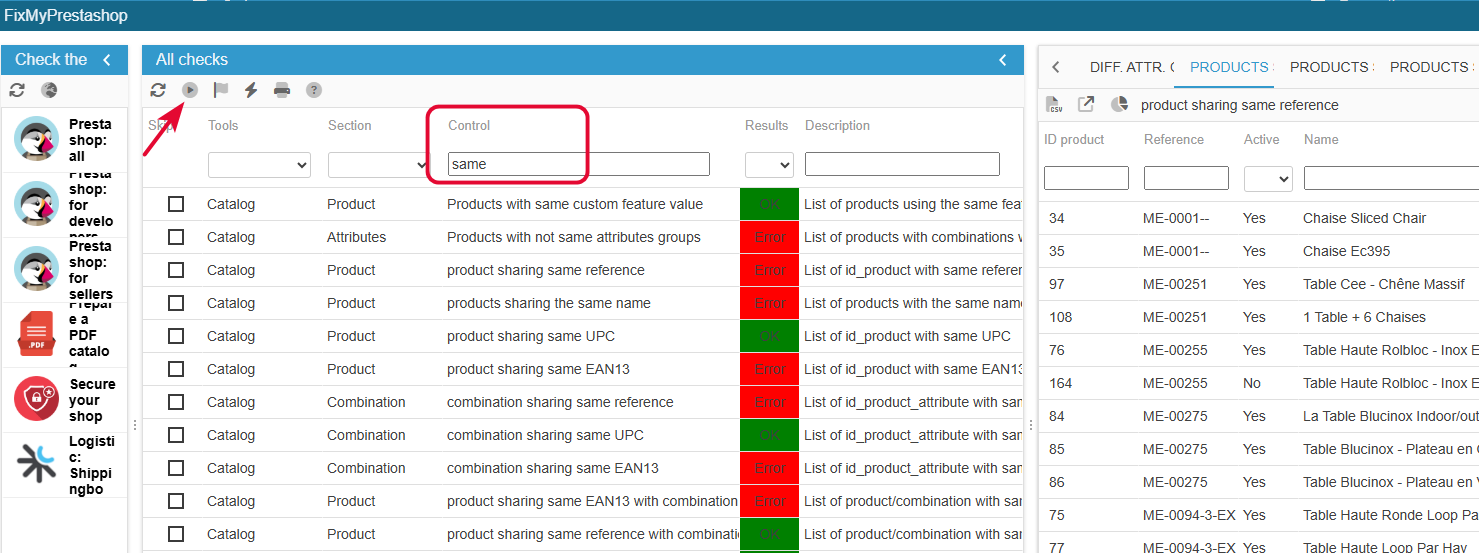The width and height of the screenshot is (1479, 553).
Task: Click the flag icon in All checks toolbar
Action: coord(221,90)
